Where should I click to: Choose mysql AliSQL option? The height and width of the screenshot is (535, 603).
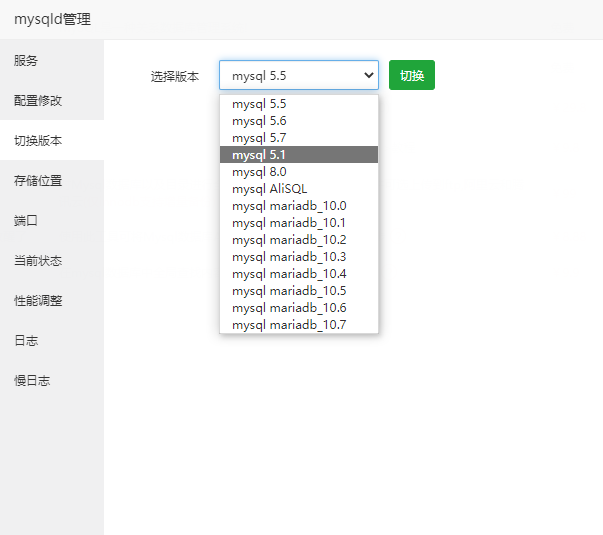[x=299, y=189]
